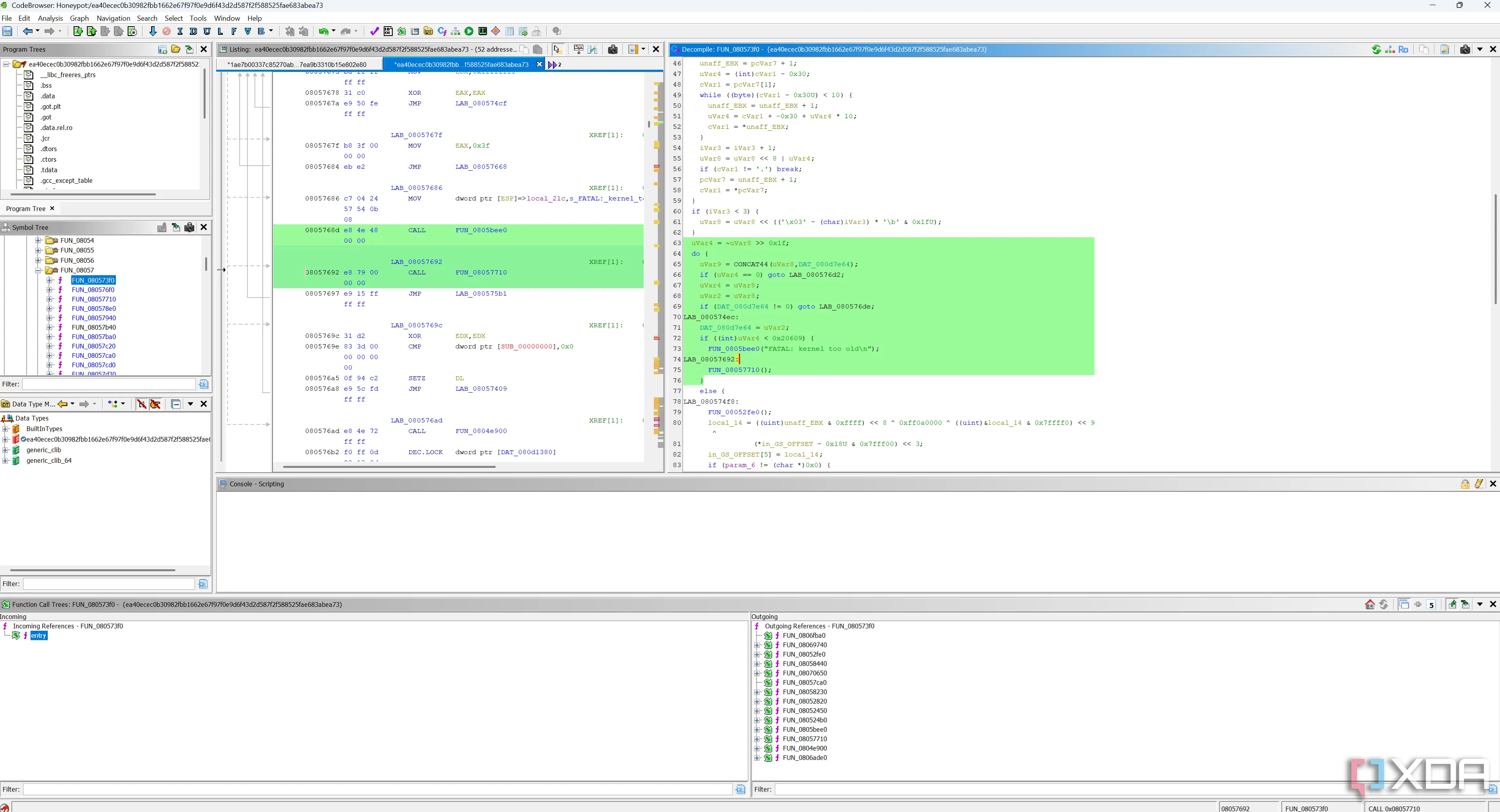
Task: Click the 'Ro' read-only icon in Decompile
Action: pyautogui.click(x=1403, y=49)
